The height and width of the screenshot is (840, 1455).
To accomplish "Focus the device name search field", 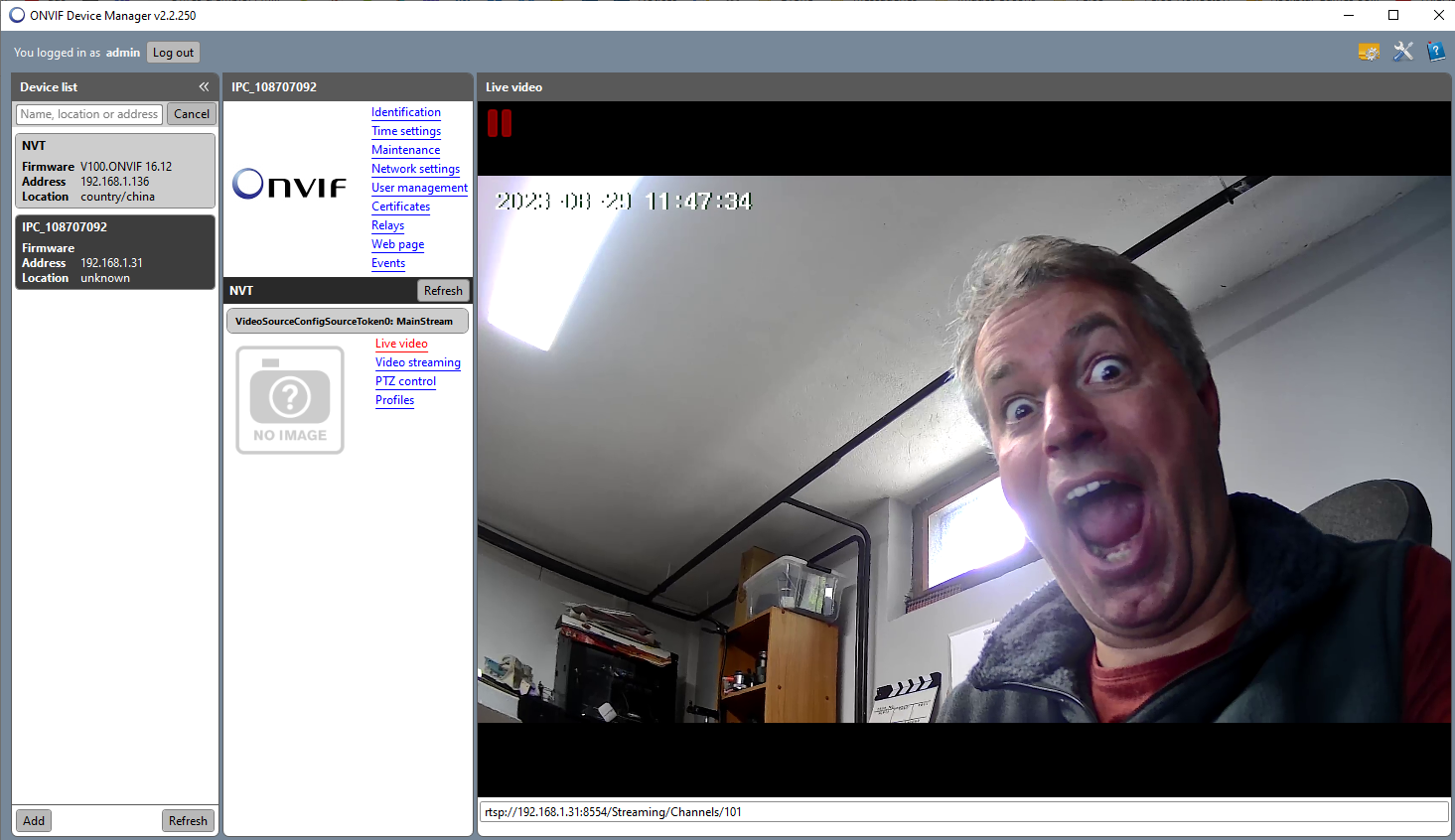I will coord(89,114).
